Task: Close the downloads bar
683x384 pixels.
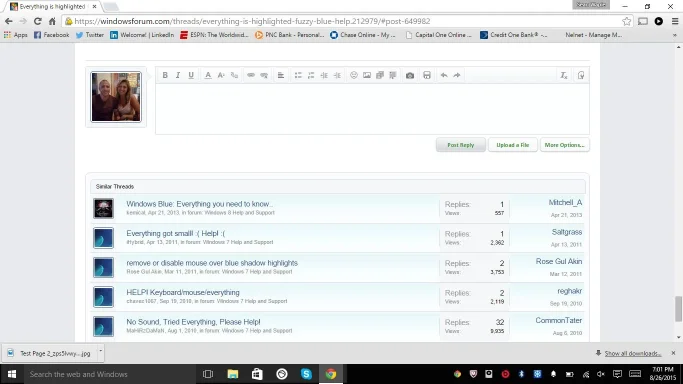Action: pyautogui.click(x=673, y=353)
